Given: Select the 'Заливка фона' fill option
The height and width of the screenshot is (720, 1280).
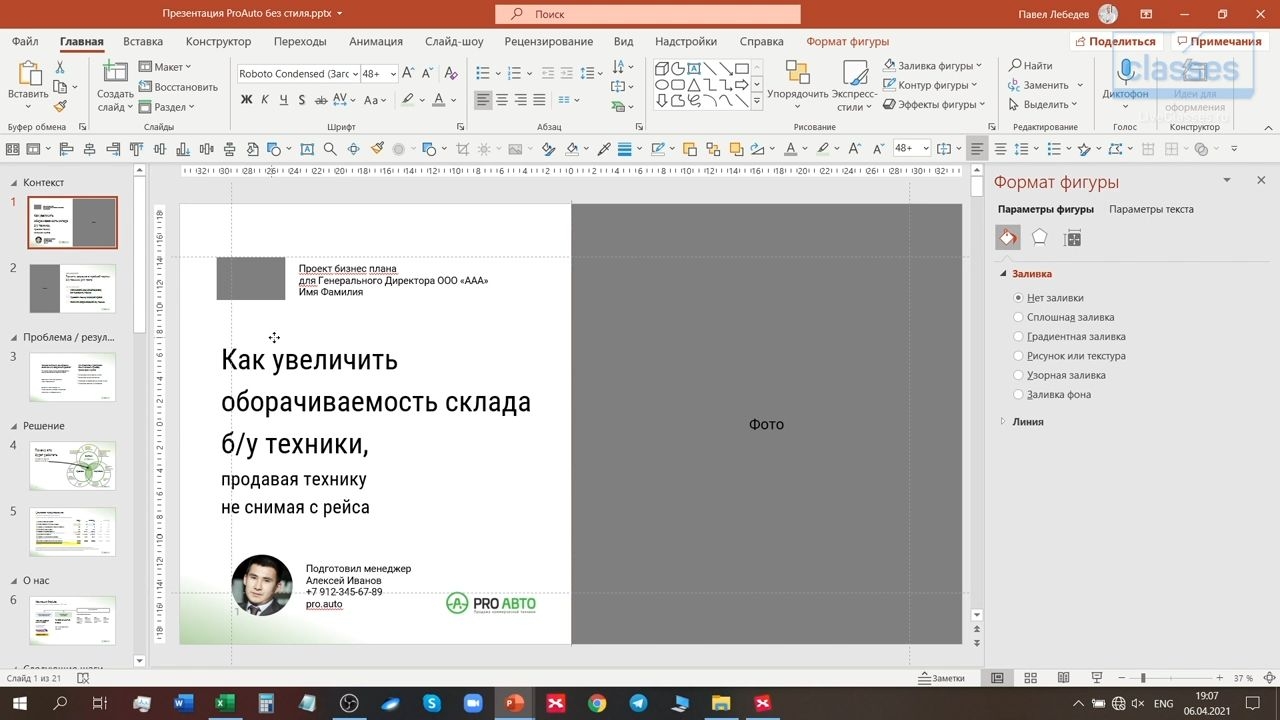Looking at the screenshot, I should (x=1052, y=394).
